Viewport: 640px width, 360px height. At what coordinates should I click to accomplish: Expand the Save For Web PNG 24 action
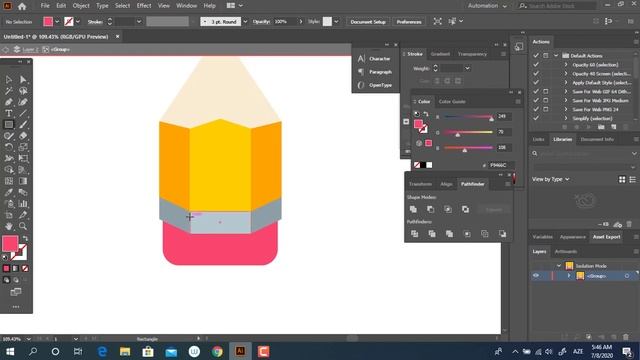(x=566, y=109)
